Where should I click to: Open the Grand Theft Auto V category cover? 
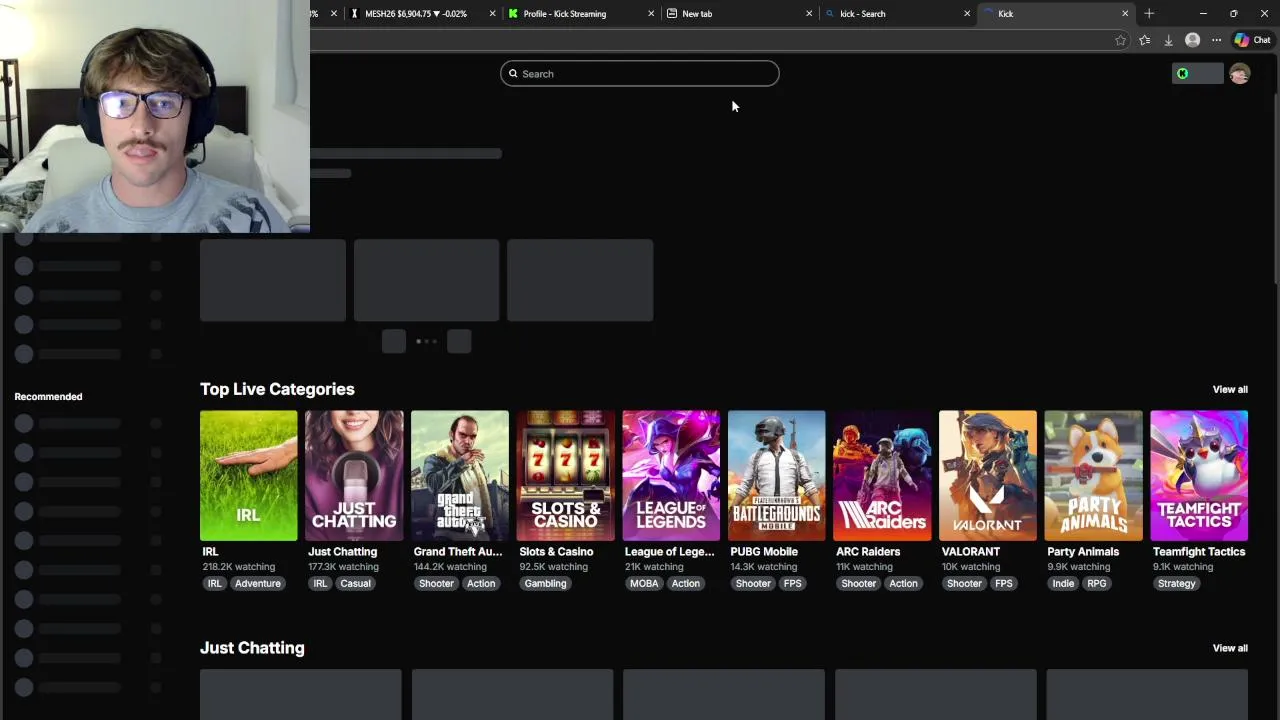pos(460,475)
